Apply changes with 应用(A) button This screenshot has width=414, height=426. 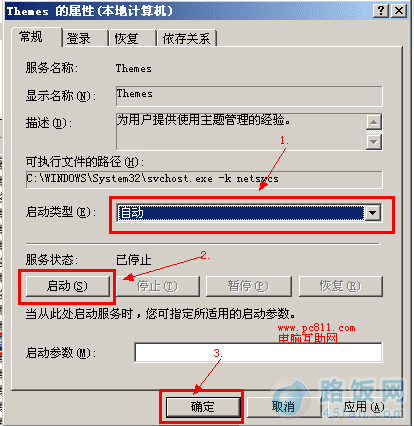(364, 407)
